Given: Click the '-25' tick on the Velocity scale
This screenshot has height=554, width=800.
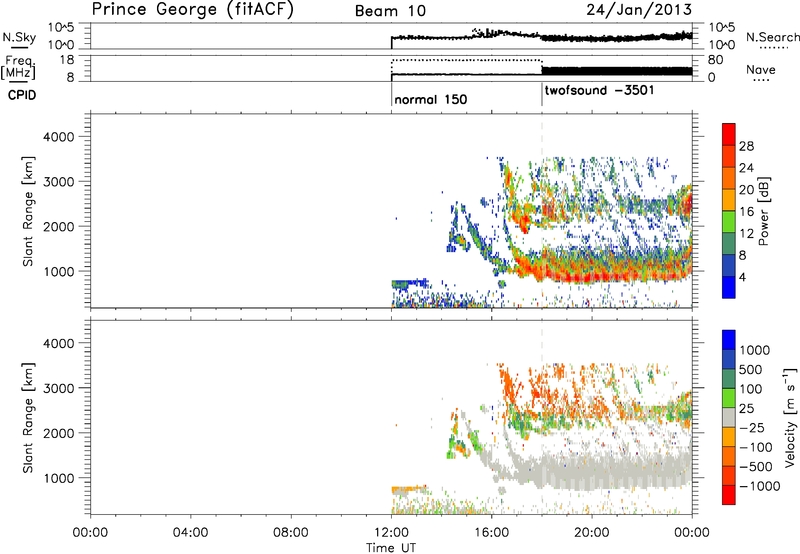Looking at the screenshot, I should click(x=752, y=427).
